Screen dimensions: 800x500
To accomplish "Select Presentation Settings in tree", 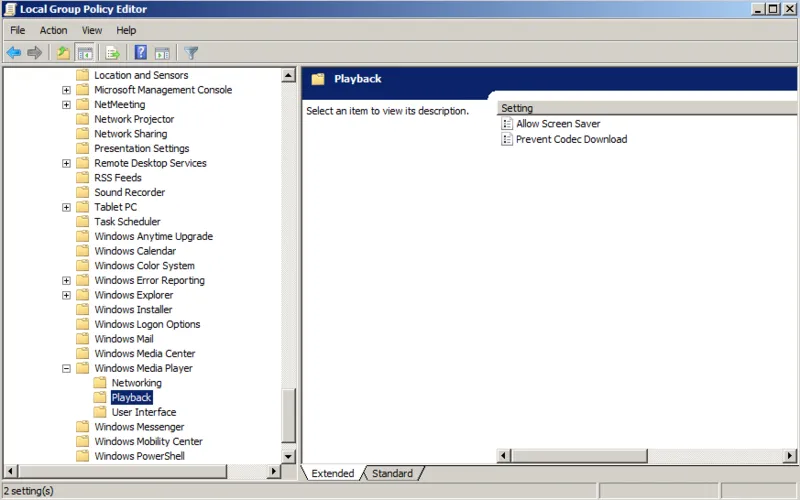I will click(142, 148).
